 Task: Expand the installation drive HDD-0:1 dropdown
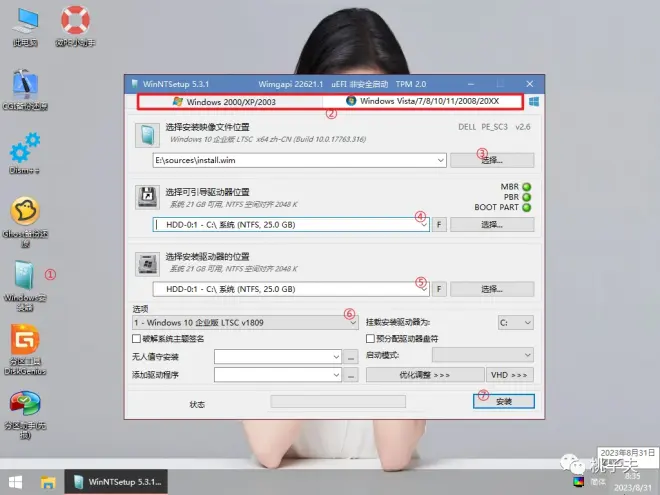(x=424, y=289)
